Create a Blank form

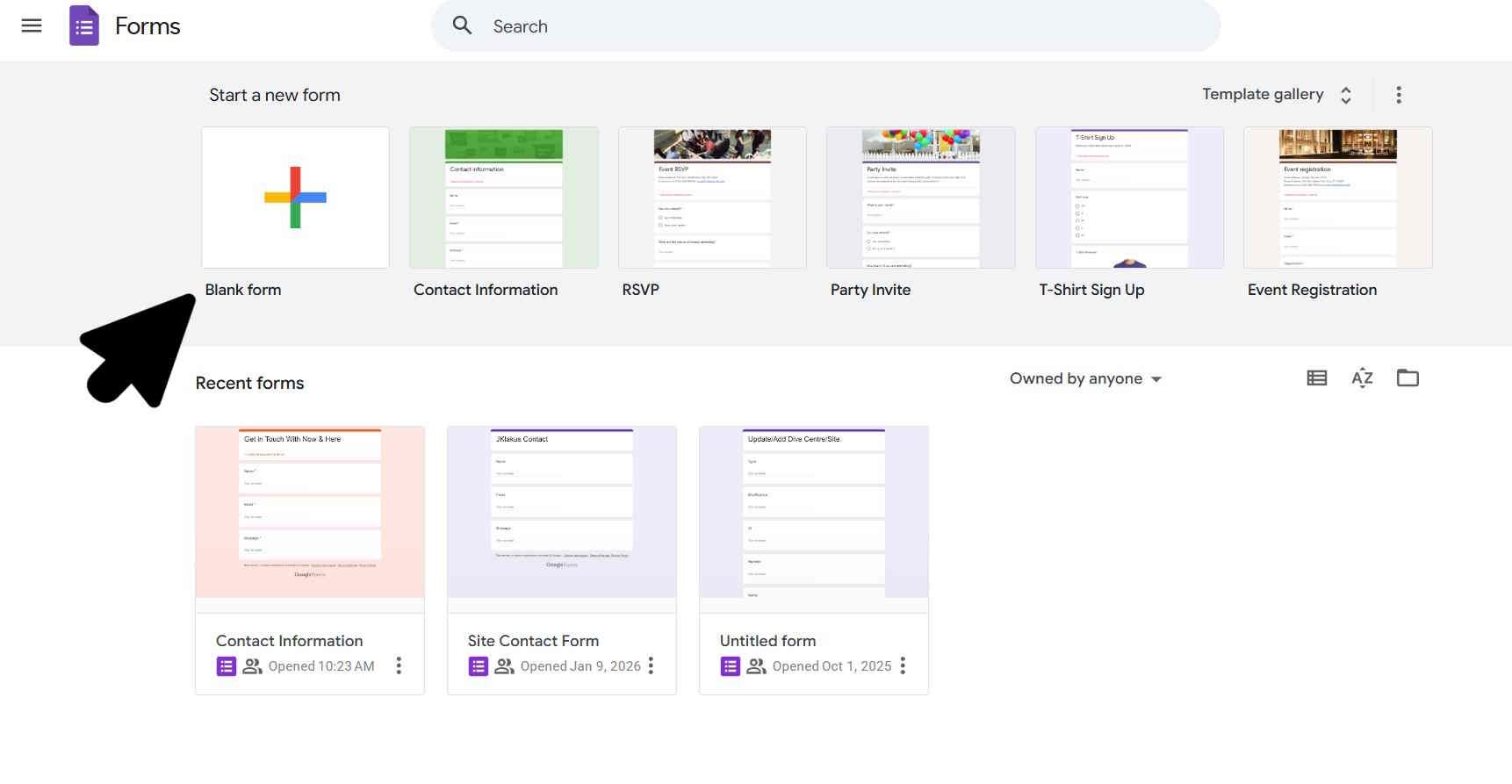click(x=295, y=198)
